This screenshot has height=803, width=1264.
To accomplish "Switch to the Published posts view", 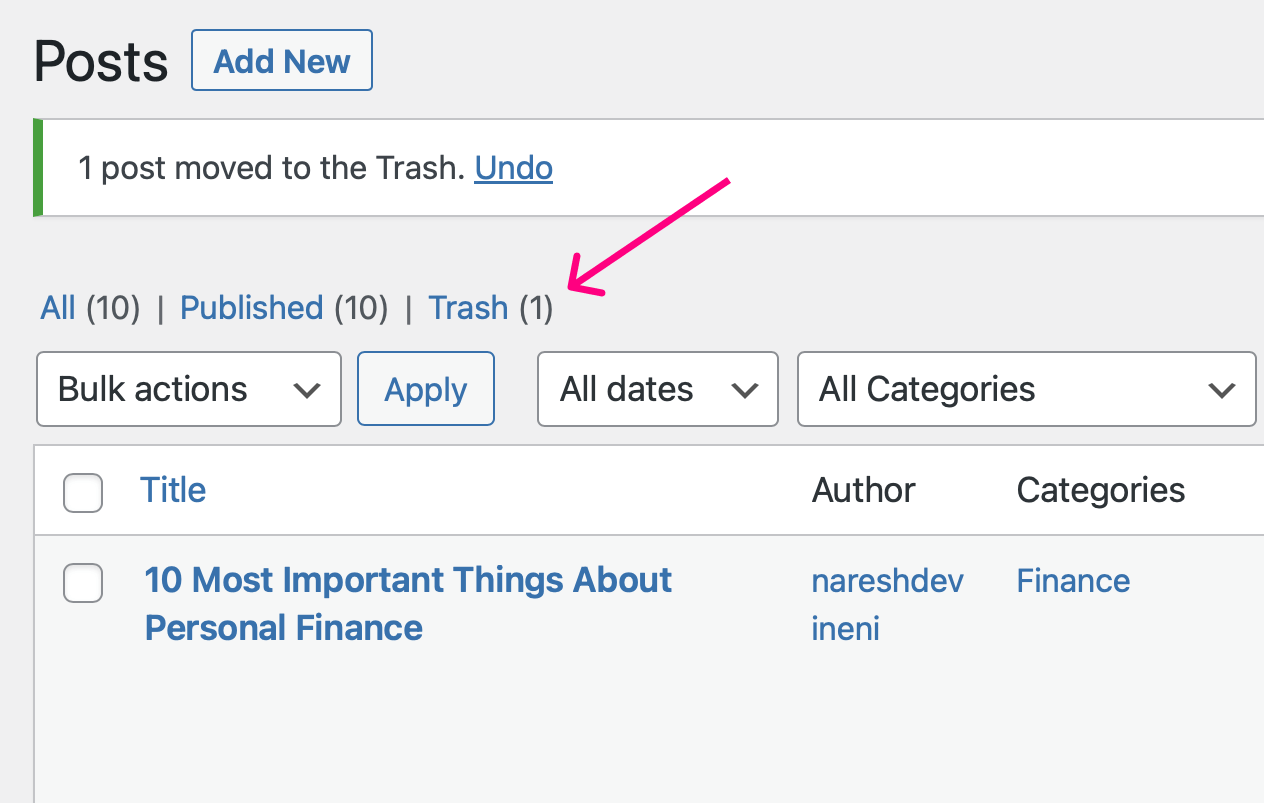I will (x=251, y=308).
